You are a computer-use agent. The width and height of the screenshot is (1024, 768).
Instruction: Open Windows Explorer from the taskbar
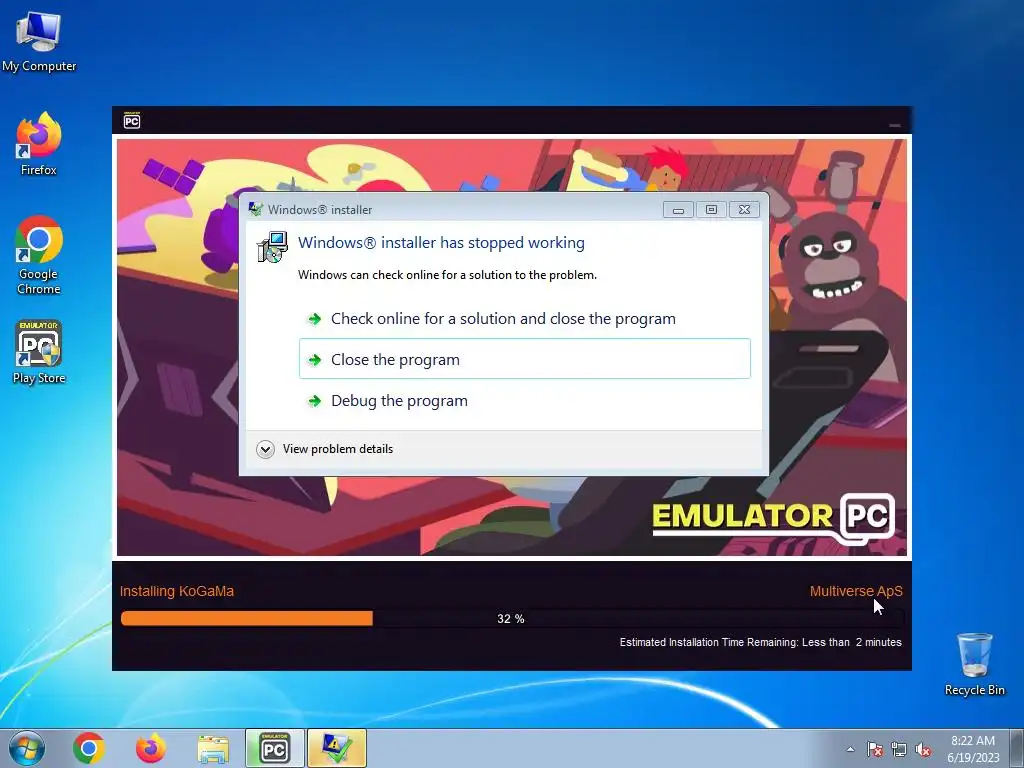pos(213,749)
